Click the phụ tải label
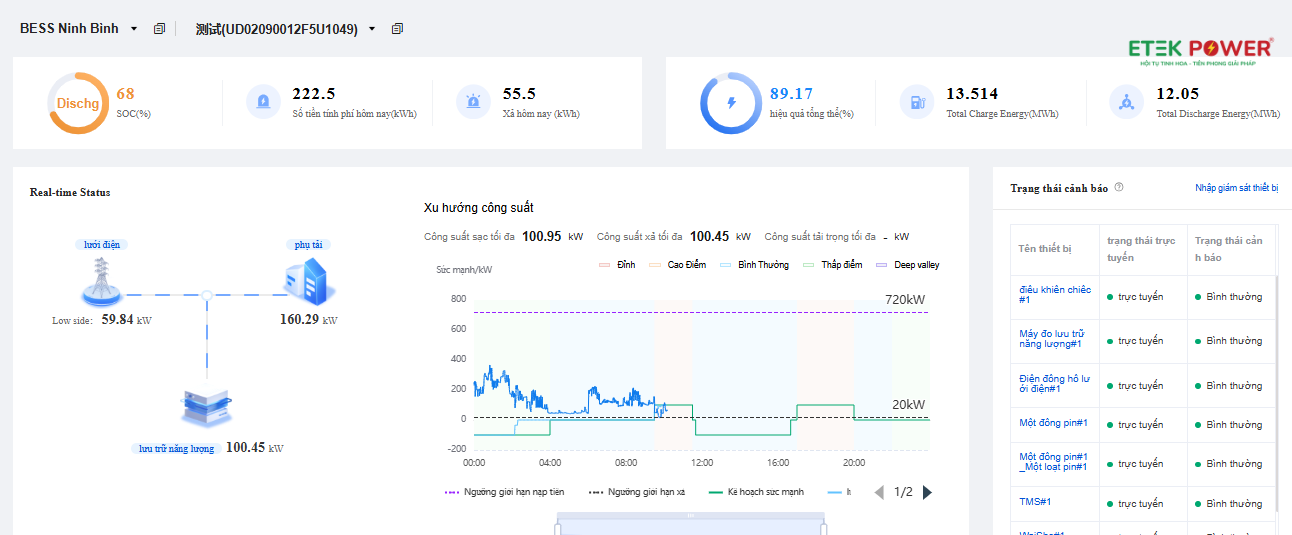Image resolution: width=1292 pixels, height=535 pixels. 308,244
